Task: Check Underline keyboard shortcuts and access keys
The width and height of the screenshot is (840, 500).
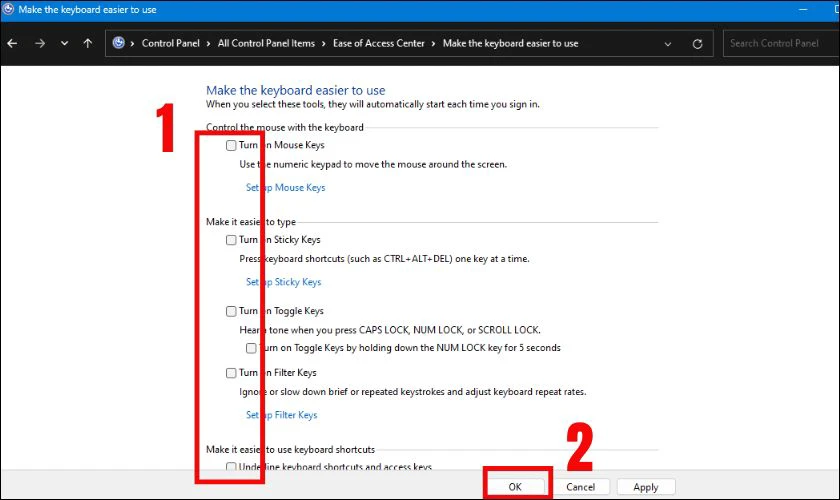Action: [231, 467]
